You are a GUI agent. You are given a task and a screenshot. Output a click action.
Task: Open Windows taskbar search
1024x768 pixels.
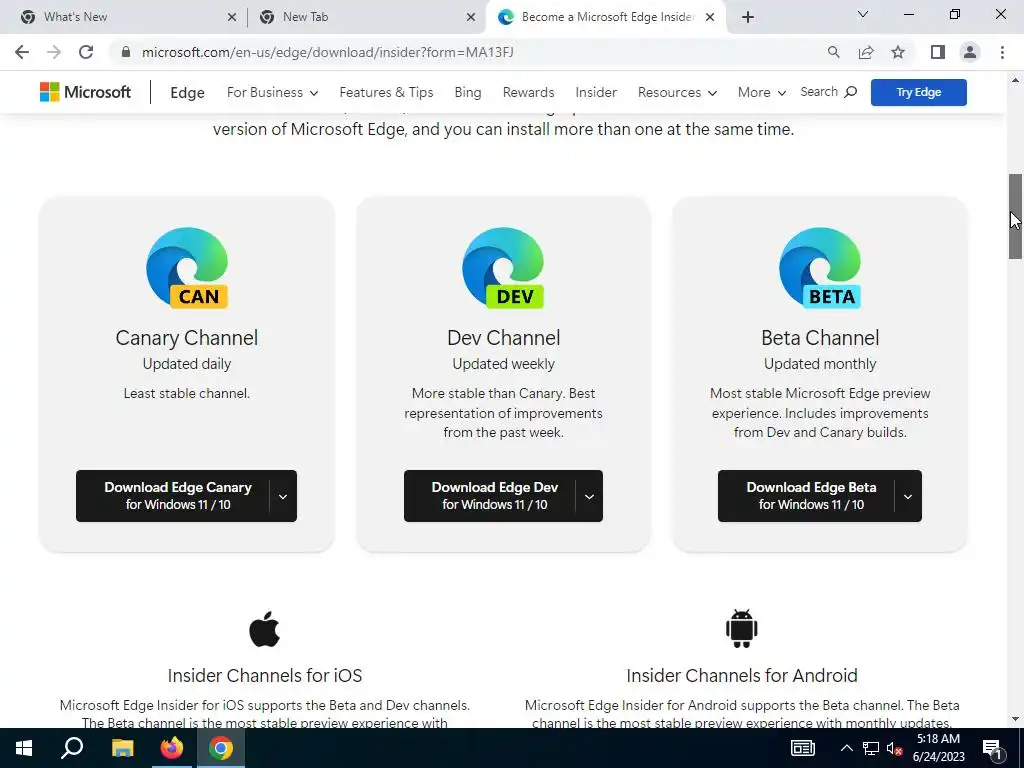72,748
